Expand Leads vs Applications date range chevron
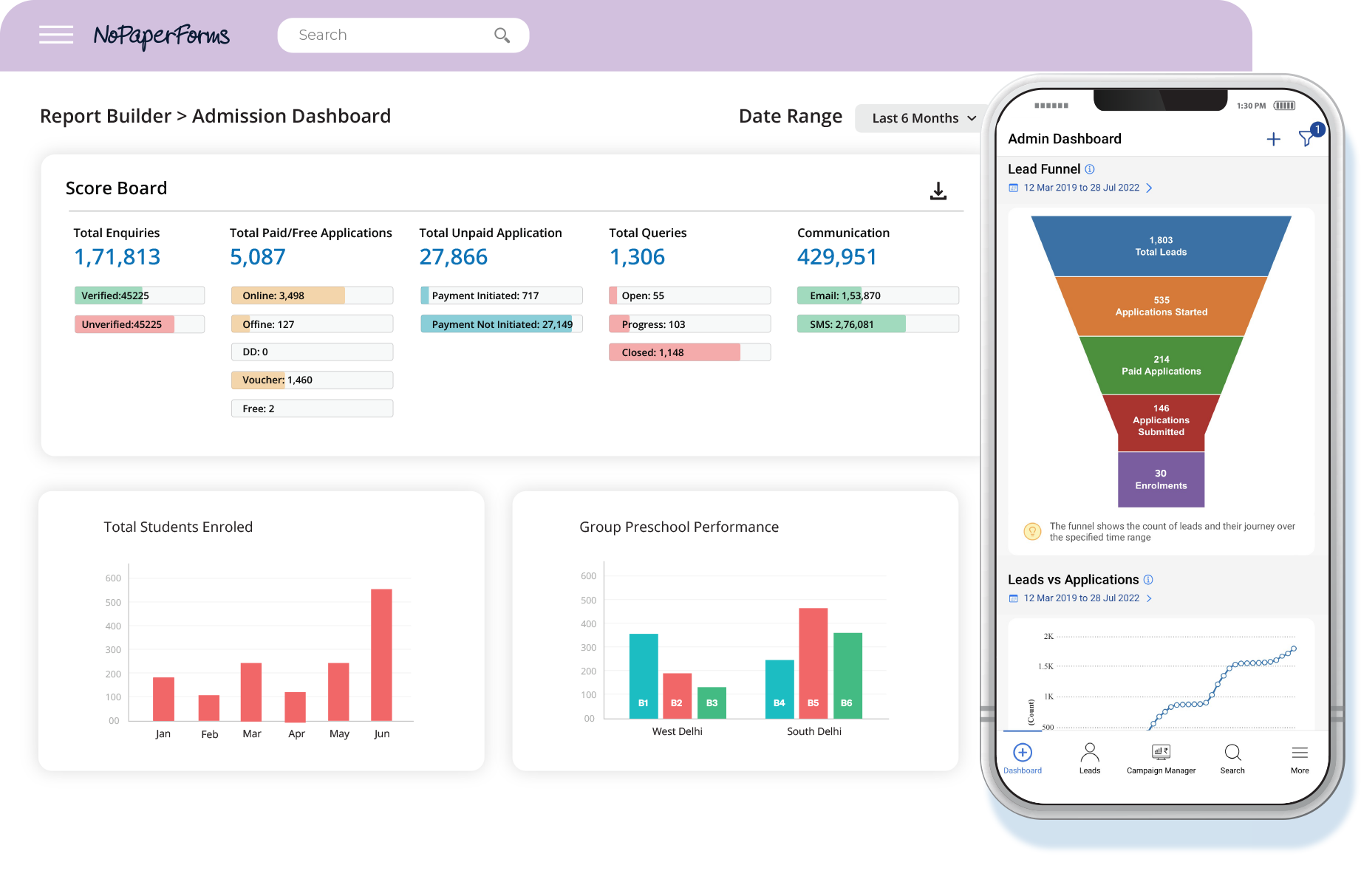 (x=1149, y=598)
